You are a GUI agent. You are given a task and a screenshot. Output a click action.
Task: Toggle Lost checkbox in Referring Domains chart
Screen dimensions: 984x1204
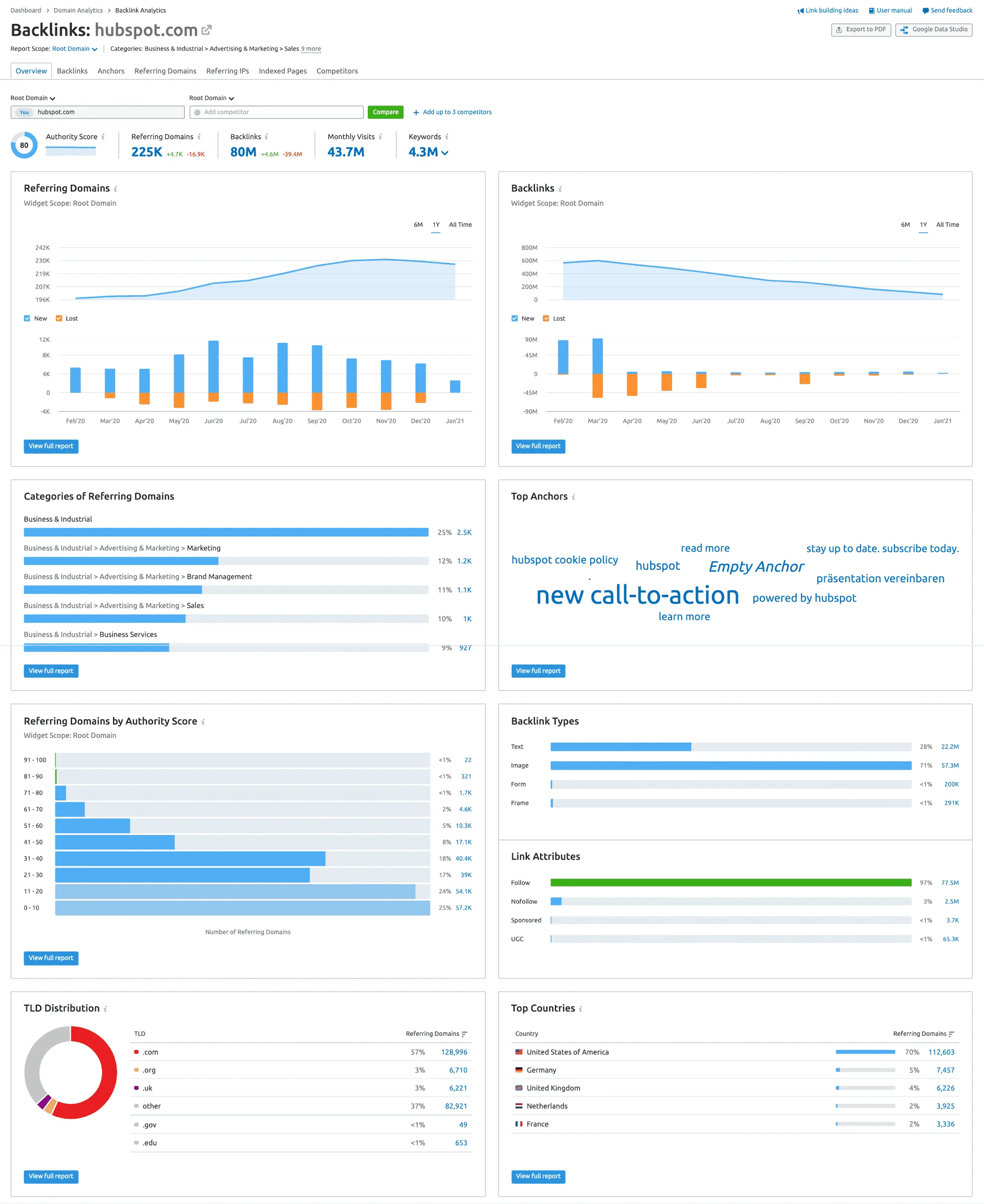[59, 318]
